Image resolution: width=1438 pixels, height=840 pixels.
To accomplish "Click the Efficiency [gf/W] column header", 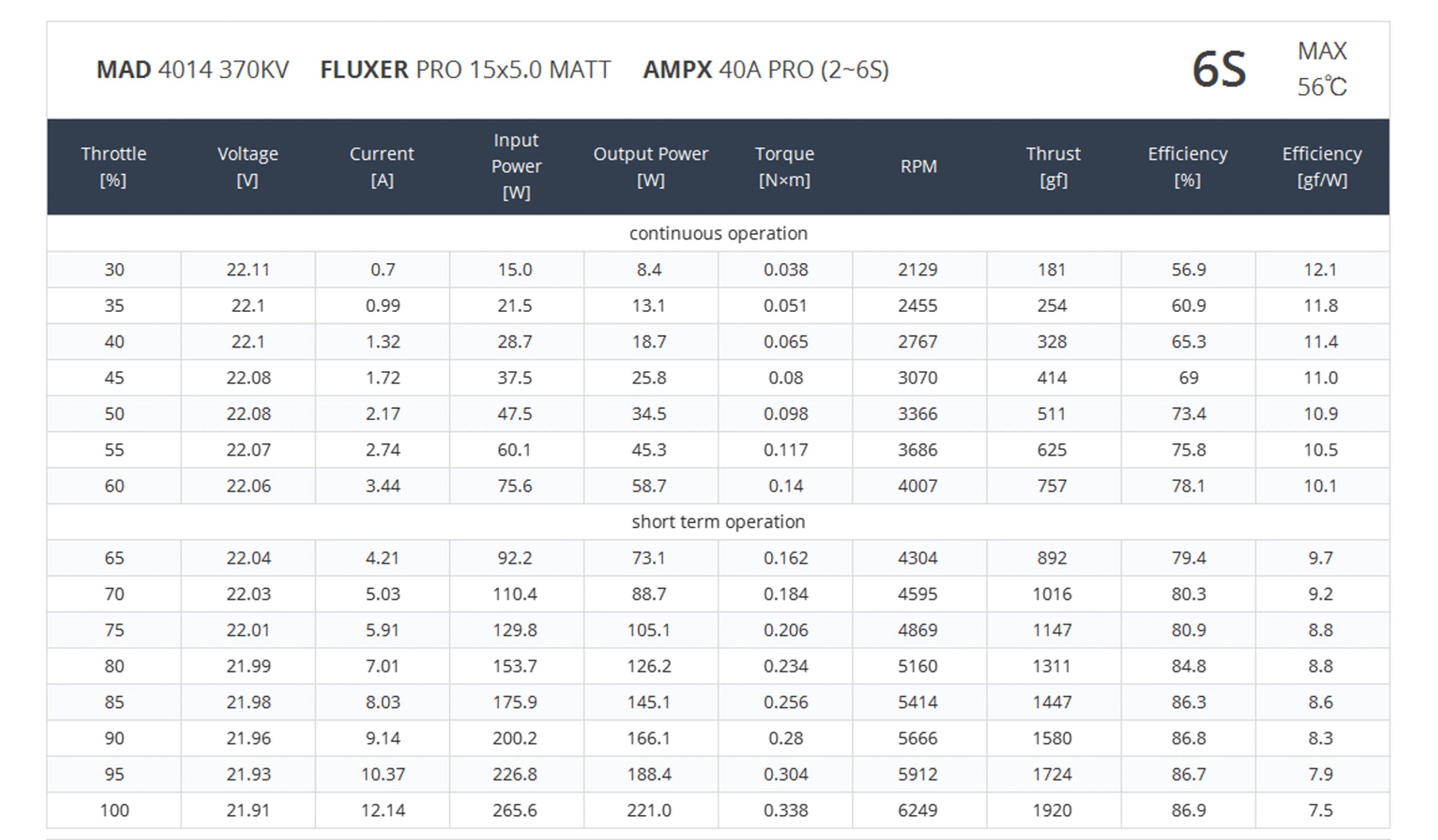I will point(1322,167).
